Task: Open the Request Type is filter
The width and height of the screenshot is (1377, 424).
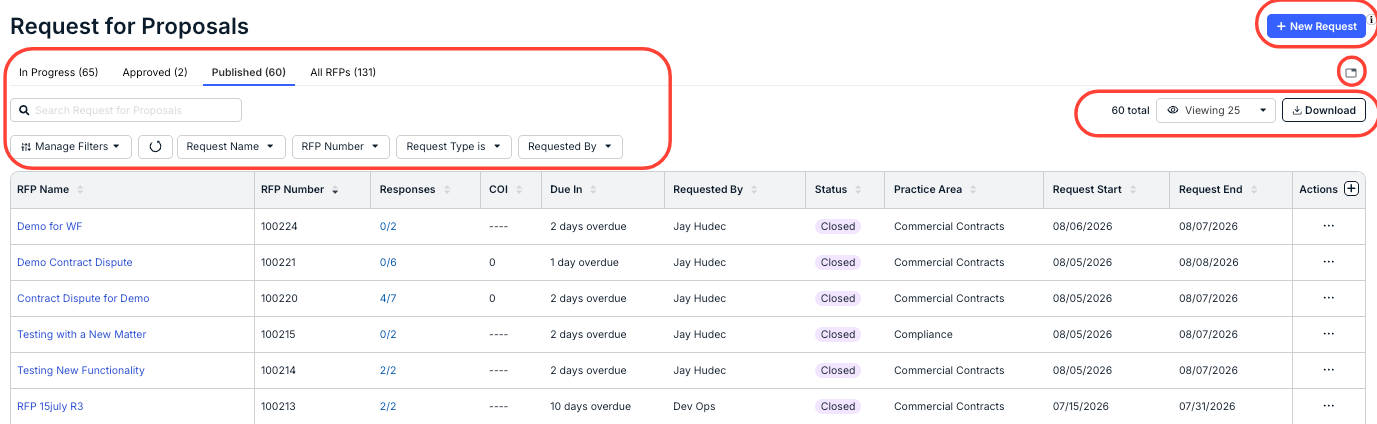Action: (x=454, y=146)
